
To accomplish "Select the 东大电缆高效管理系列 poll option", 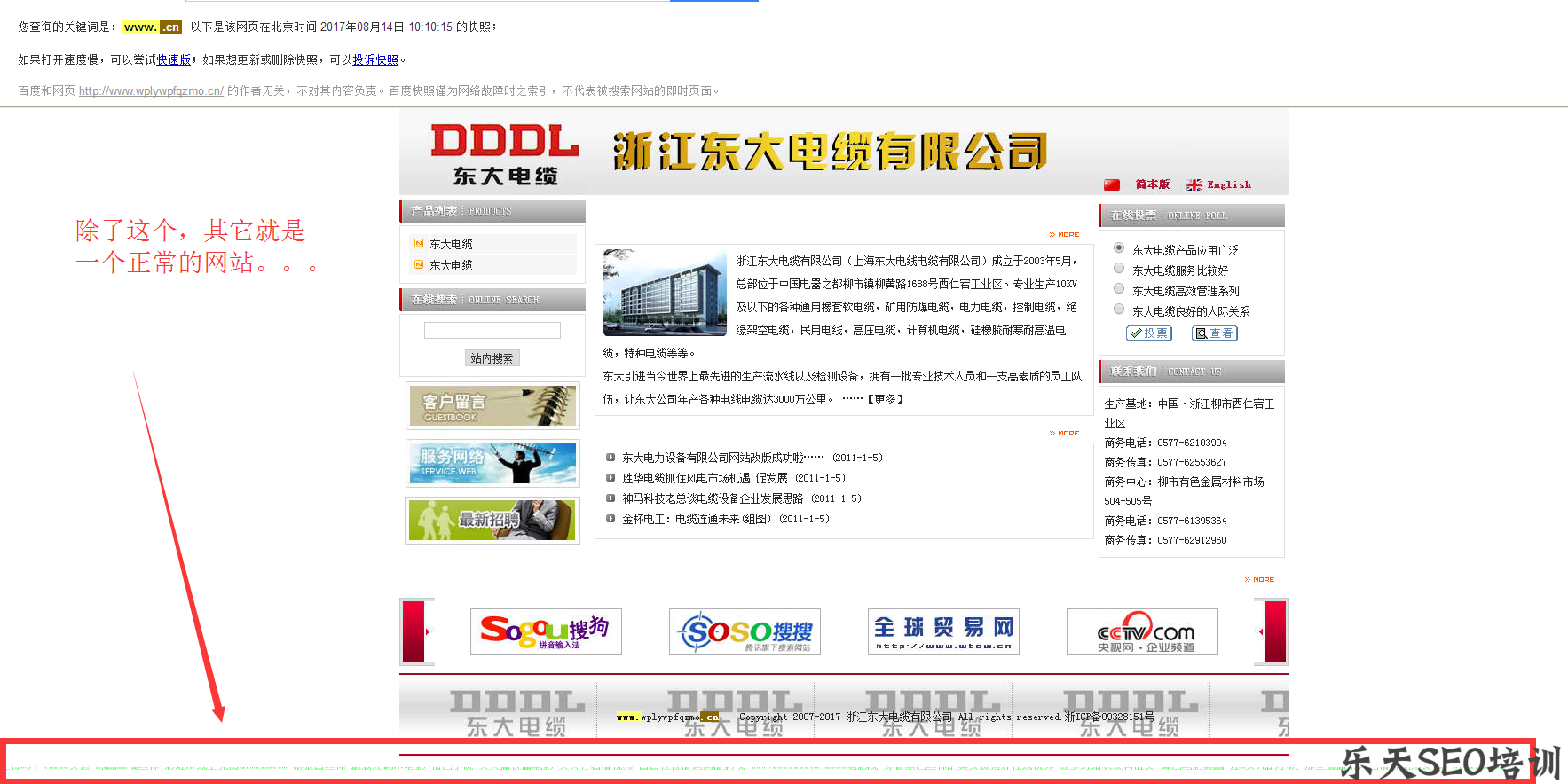I will pos(1119,289).
